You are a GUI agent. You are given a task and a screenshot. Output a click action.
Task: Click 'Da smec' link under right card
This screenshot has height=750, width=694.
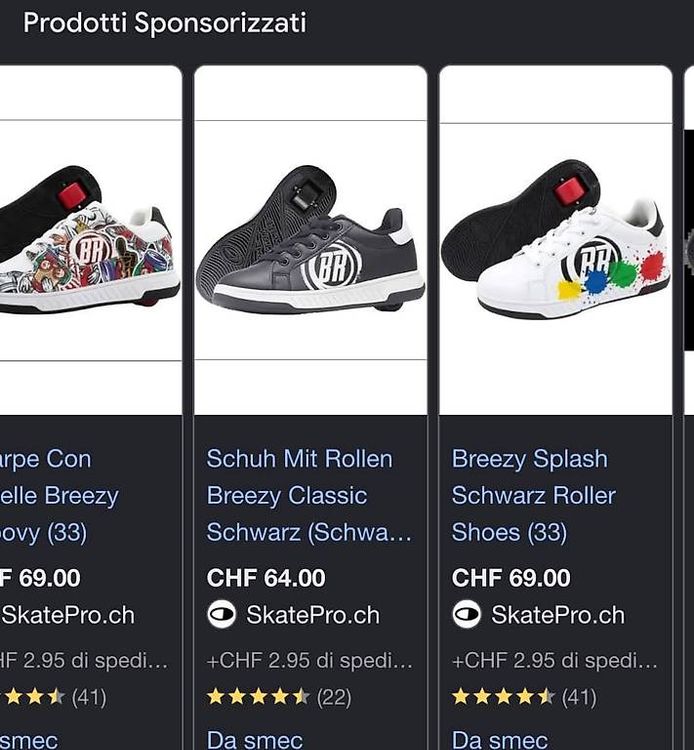(500, 740)
